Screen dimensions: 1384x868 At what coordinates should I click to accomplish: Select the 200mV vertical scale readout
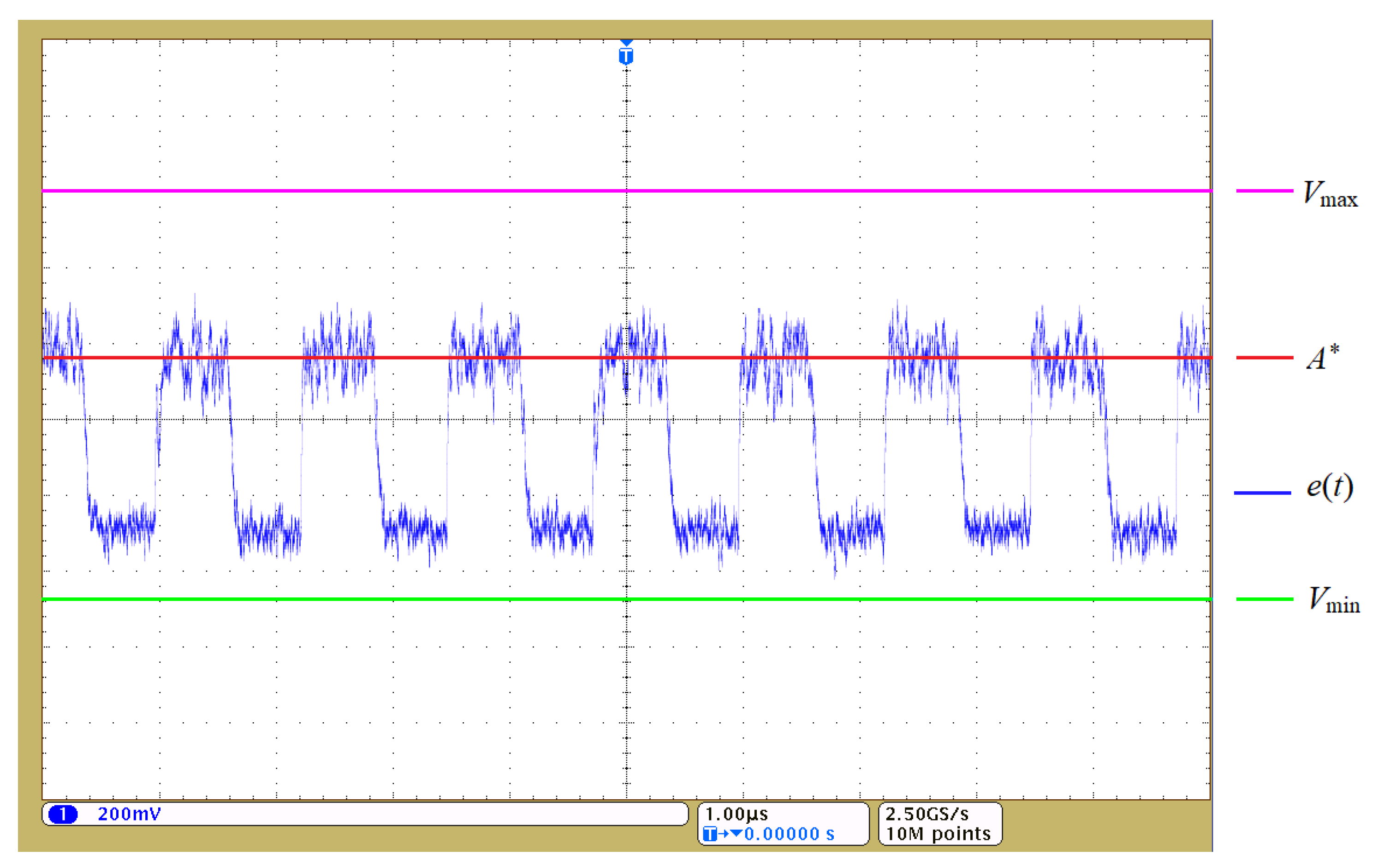(129, 814)
